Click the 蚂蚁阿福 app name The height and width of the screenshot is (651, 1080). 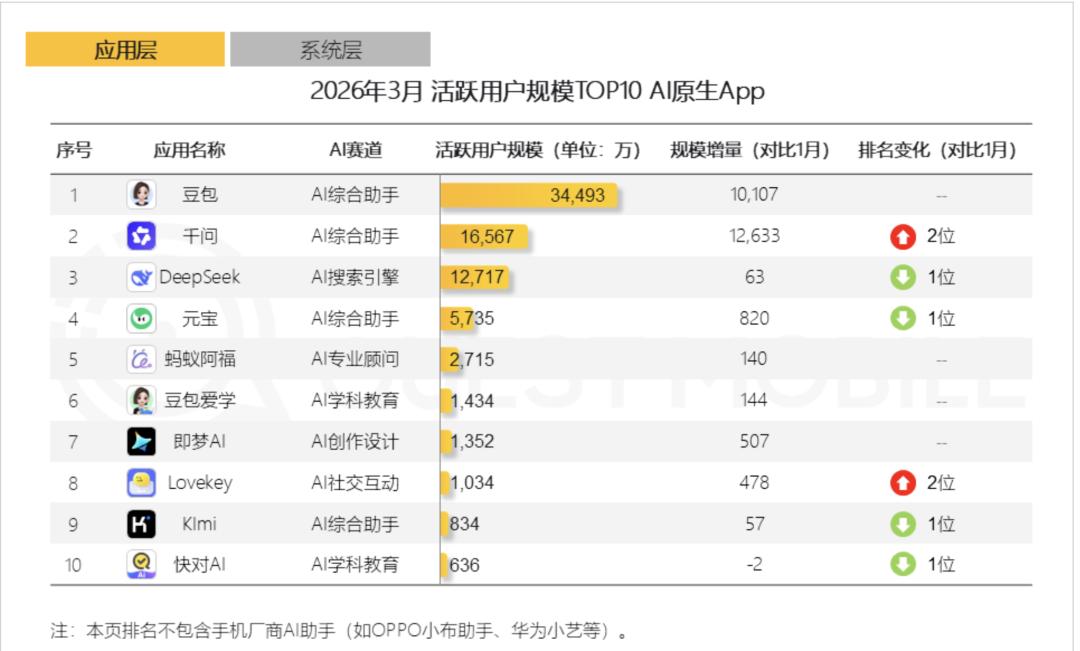pyautogui.click(x=200, y=359)
